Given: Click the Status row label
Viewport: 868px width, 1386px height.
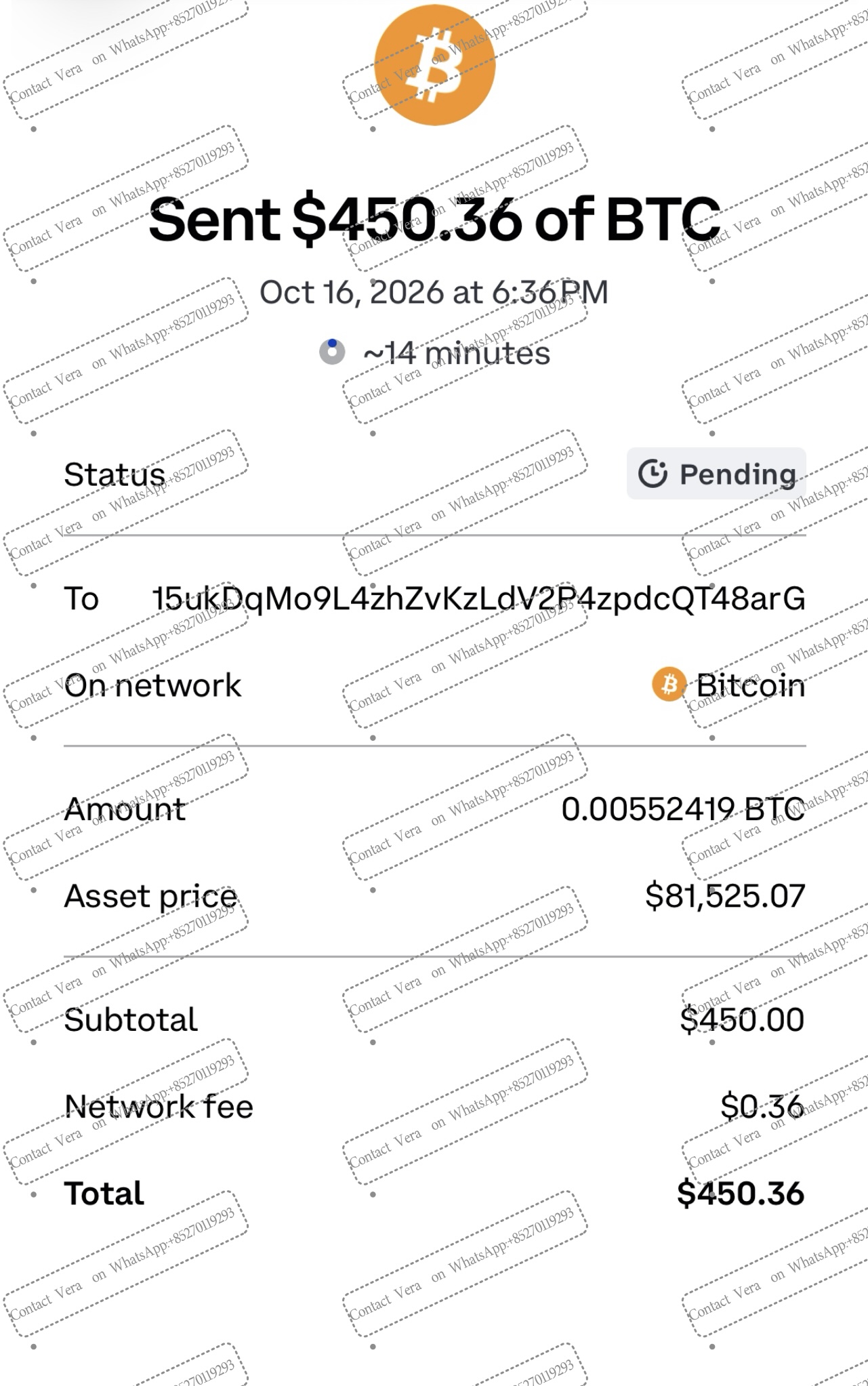Looking at the screenshot, I should point(115,474).
